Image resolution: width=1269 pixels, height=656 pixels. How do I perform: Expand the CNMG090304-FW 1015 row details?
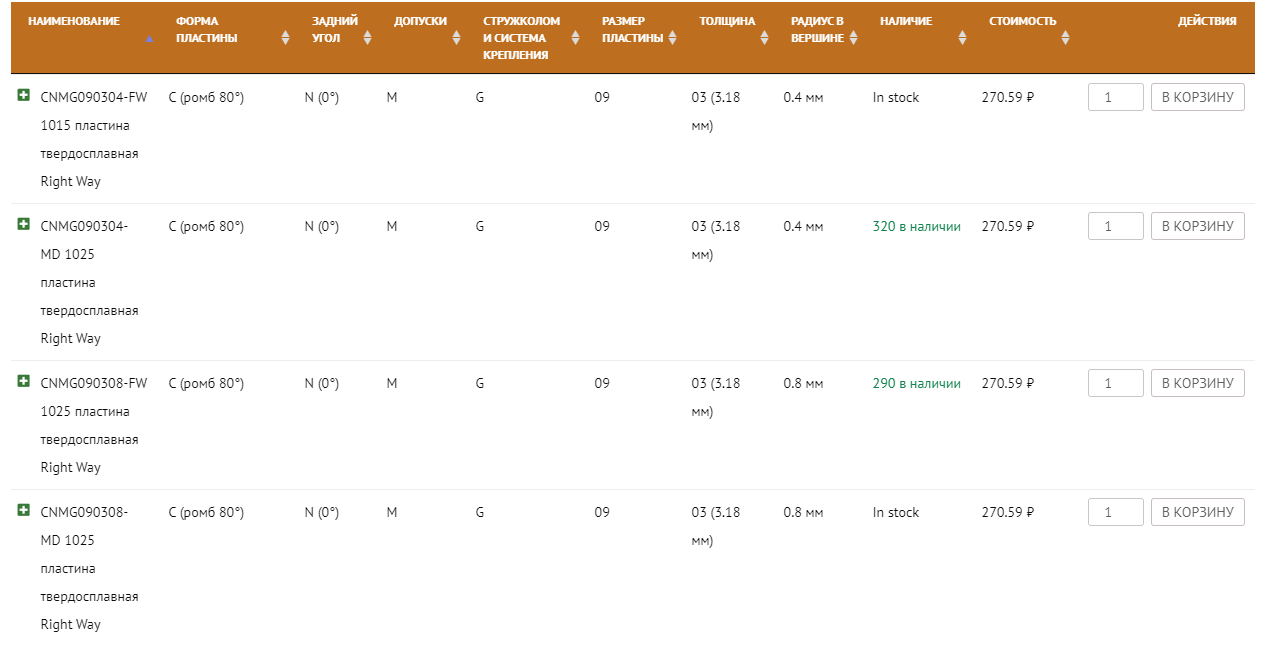click(23, 96)
